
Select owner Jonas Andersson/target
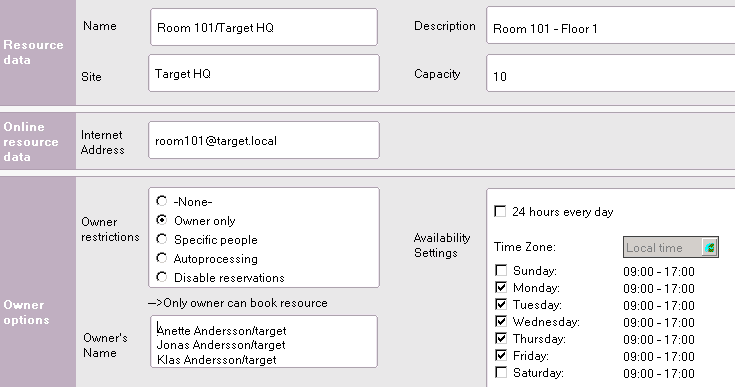[221, 345]
